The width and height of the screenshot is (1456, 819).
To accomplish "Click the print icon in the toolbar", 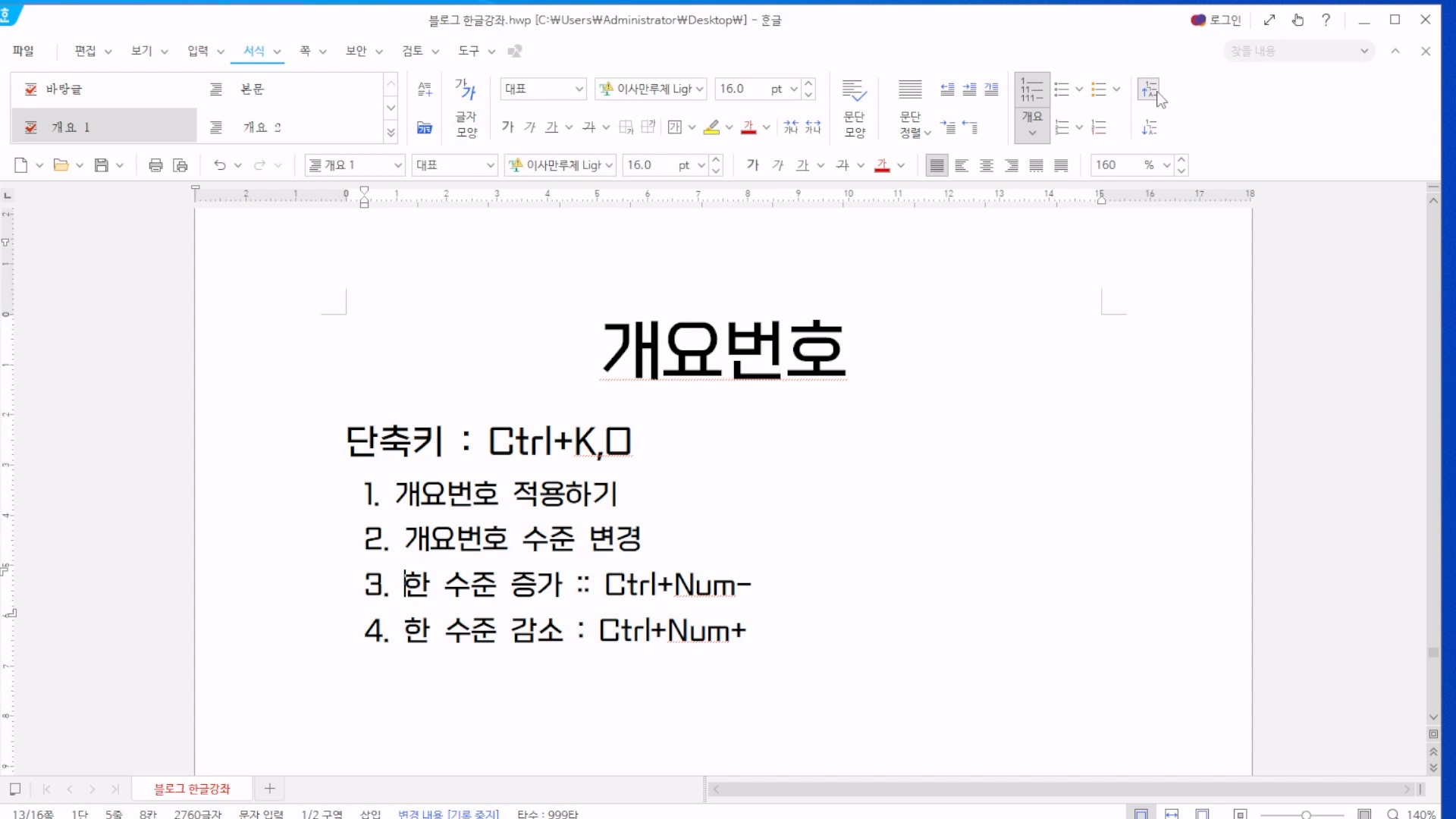I will pyautogui.click(x=155, y=165).
